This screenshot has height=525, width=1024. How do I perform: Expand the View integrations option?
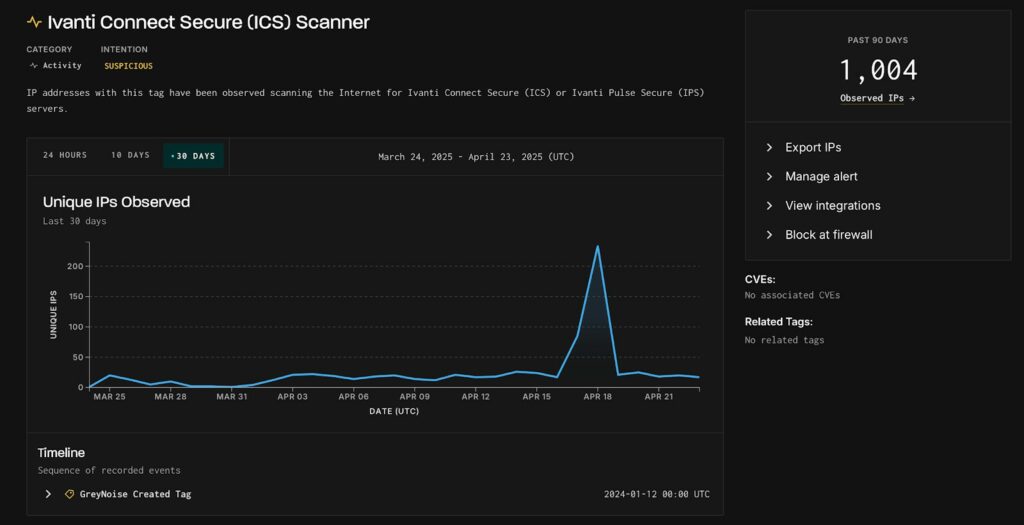832,205
